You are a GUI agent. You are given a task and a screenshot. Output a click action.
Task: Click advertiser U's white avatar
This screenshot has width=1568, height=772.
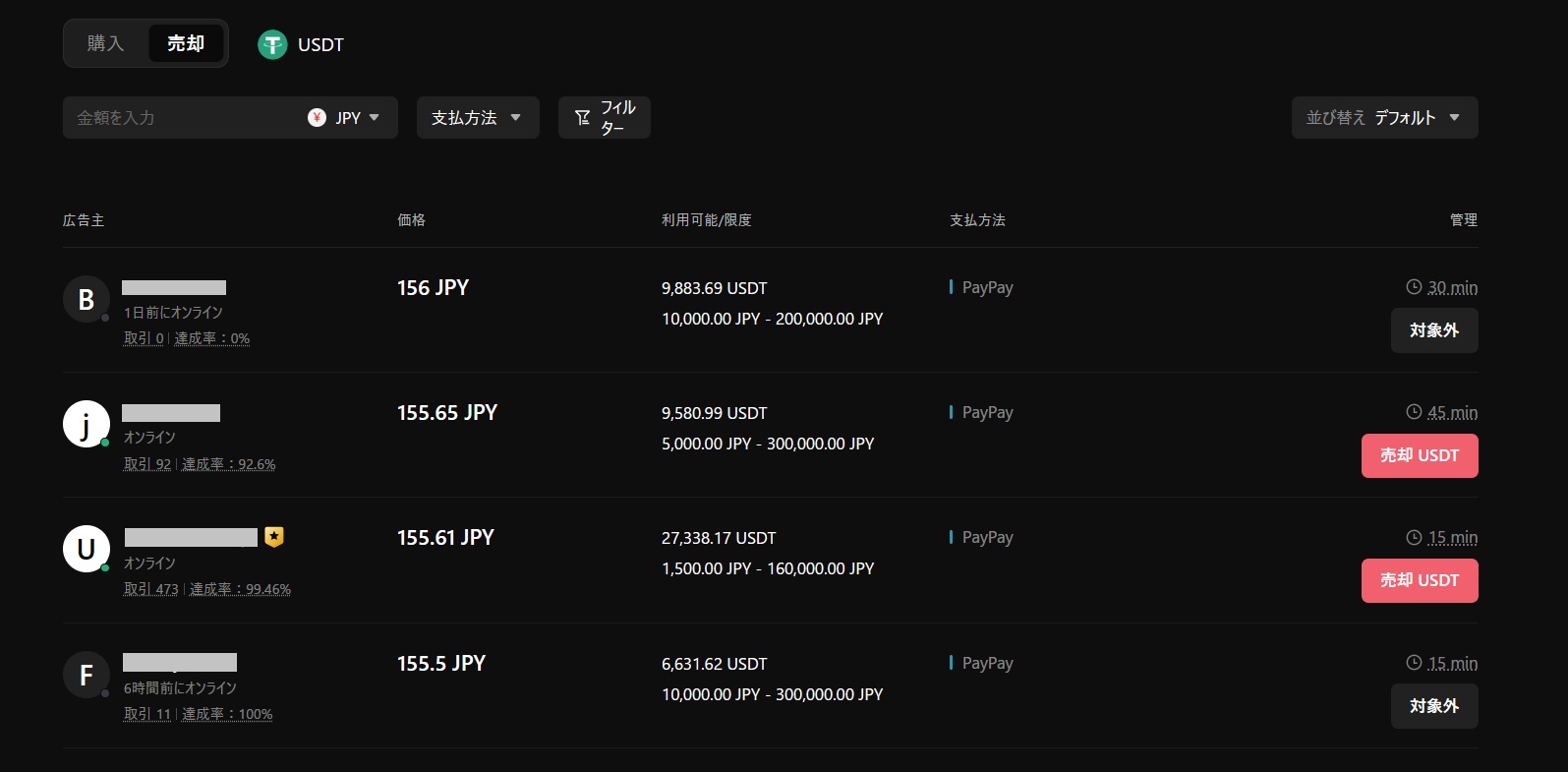pyautogui.click(x=87, y=549)
